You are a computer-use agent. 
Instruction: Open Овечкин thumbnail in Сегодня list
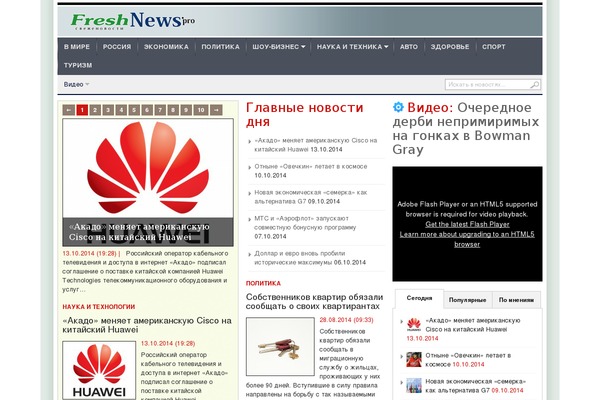pyautogui.click(x=414, y=359)
